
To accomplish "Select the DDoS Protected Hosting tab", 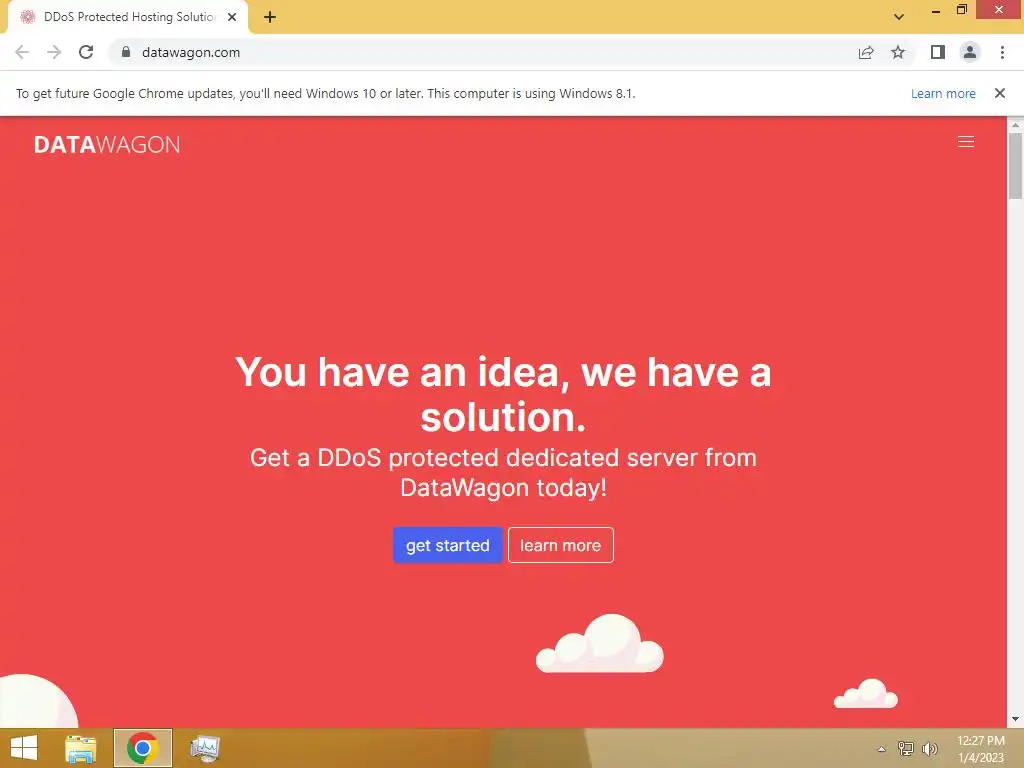I will (128, 17).
